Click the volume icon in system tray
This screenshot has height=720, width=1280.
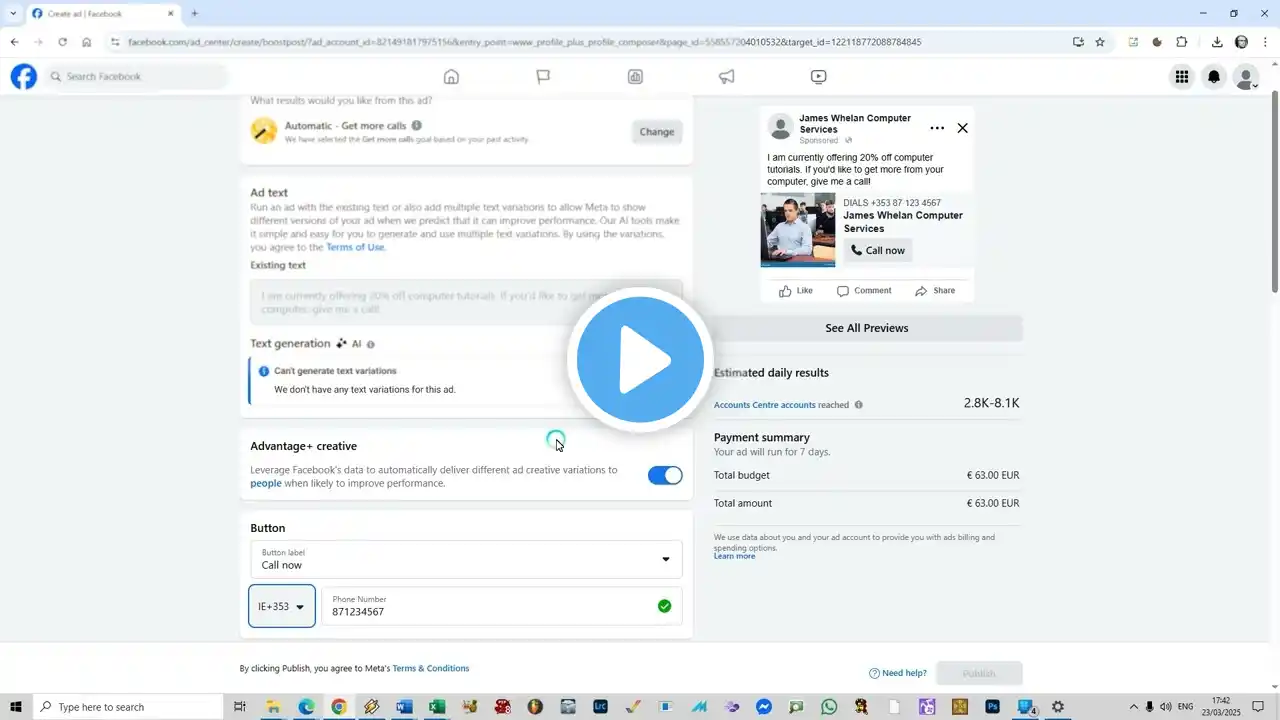click(x=1166, y=707)
